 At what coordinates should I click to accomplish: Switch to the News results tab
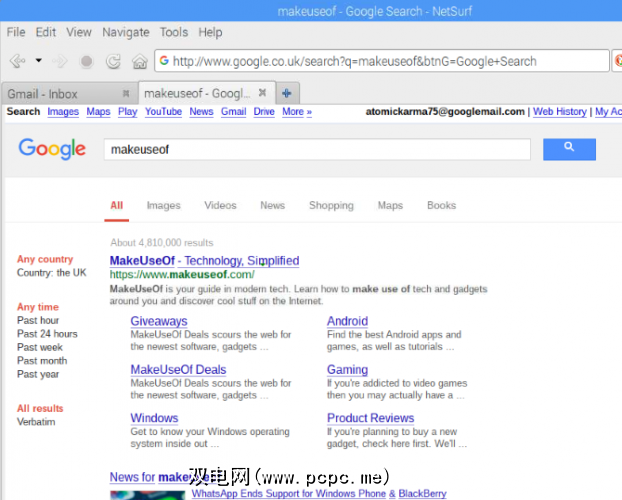pos(273,206)
